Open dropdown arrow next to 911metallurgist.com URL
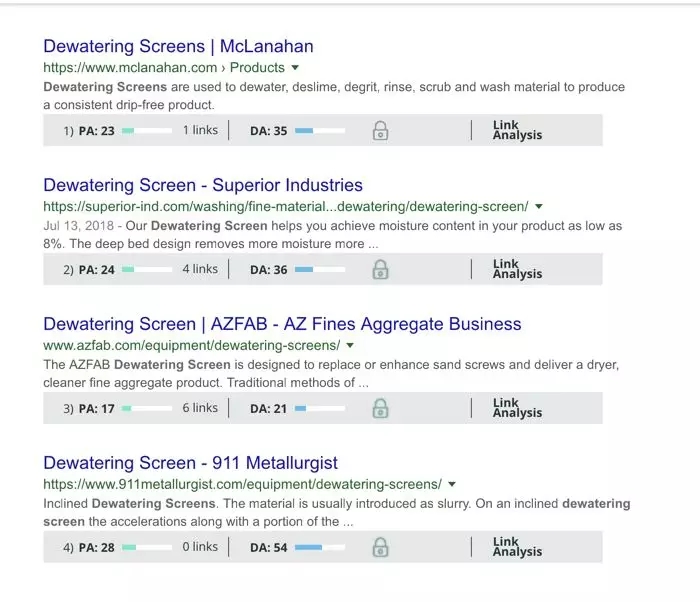Viewport: 700px width, 602px height. point(452,485)
